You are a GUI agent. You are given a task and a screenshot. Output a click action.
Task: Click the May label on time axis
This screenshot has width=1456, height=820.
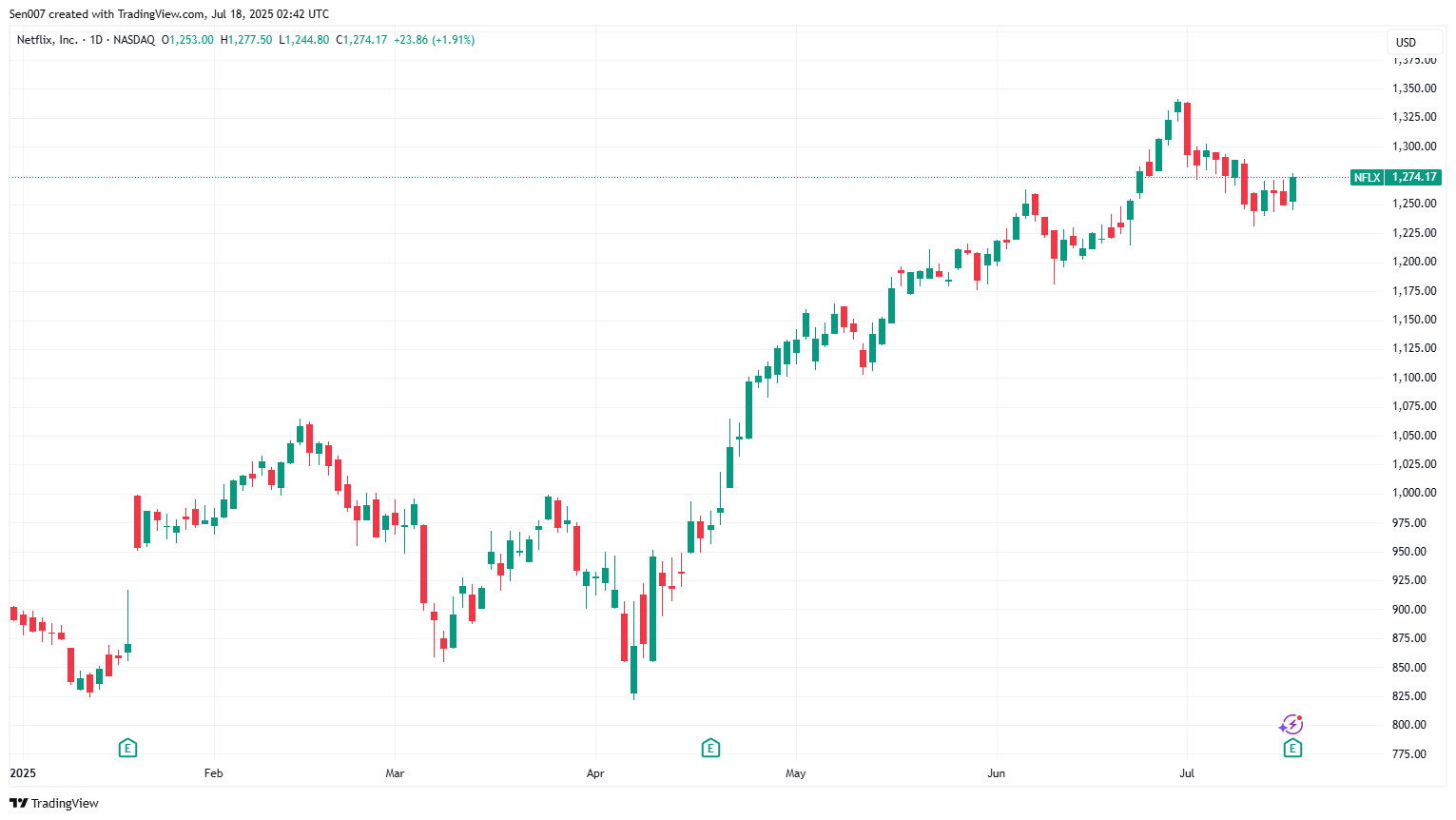[x=796, y=773]
